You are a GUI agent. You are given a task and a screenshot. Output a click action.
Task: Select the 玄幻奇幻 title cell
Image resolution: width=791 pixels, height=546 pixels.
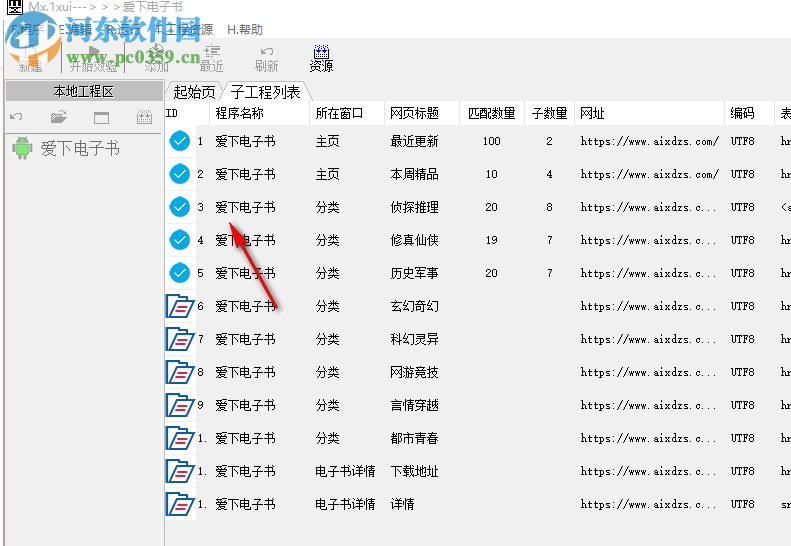414,306
